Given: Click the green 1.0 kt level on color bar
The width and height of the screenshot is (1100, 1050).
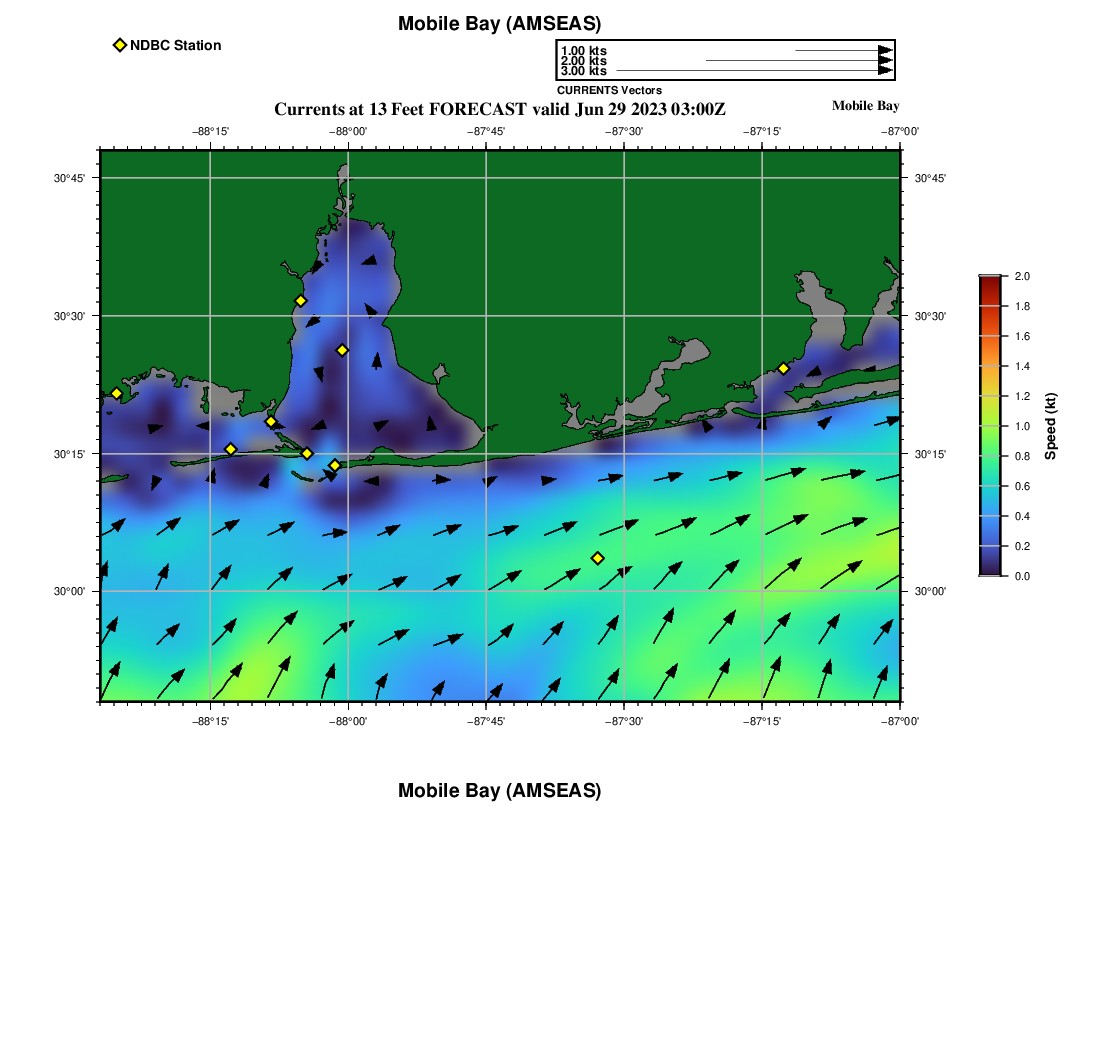Looking at the screenshot, I should click(x=990, y=426).
